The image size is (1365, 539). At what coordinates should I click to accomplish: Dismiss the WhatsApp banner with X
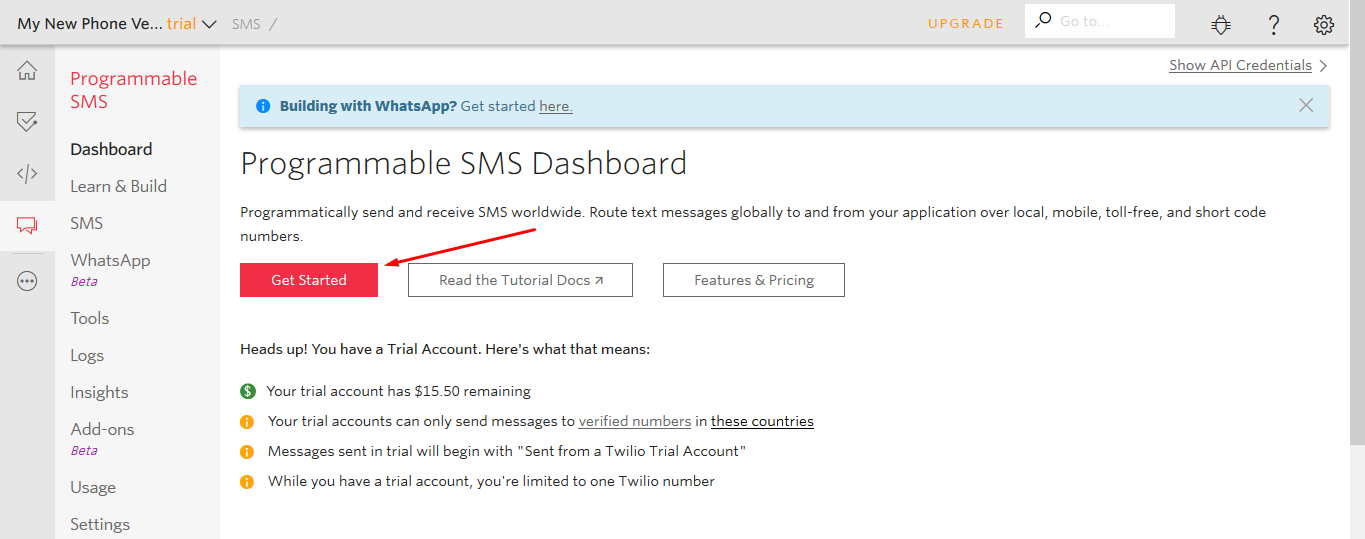pos(1306,105)
